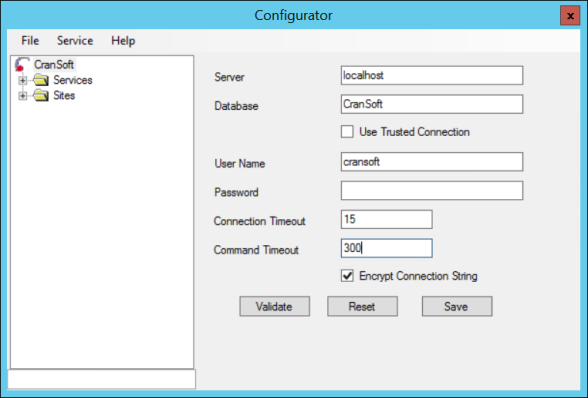Uncheck Encrypt Connection String checkbox
The width and height of the screenshot is (588, 398).
(x=347, y=276)
